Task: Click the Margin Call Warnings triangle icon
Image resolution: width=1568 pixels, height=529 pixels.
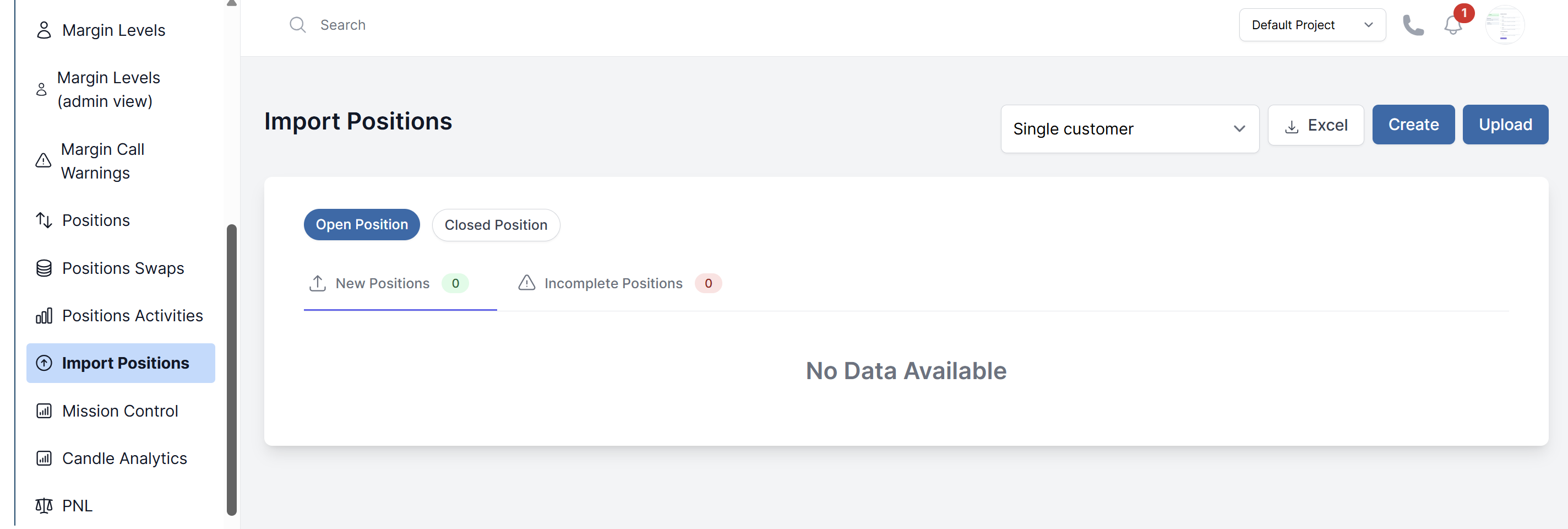Action: point(43,160)
